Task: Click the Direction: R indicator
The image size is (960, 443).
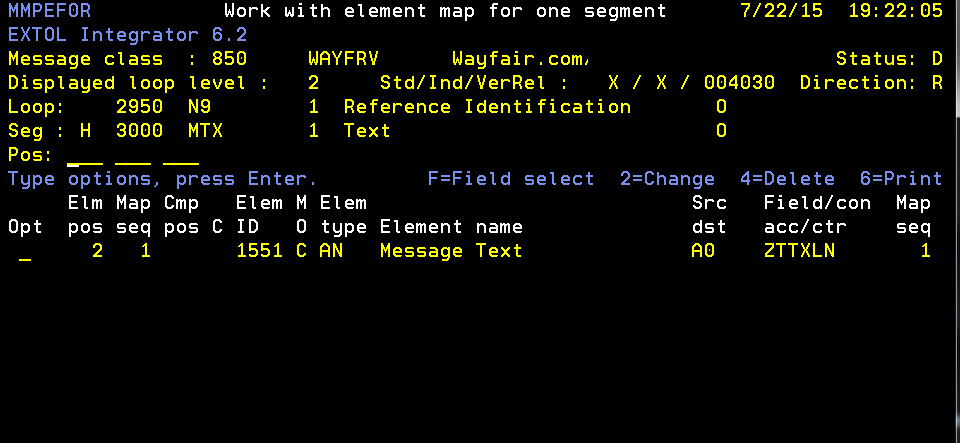Action: tap(871, 83)
